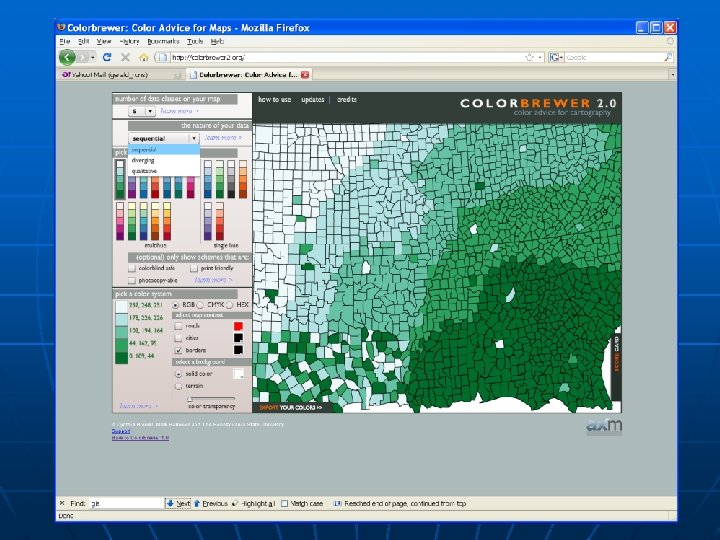This screenshot has height=540, width=720.
Task: Close the Find bar with its X icon
Action: [x=62, y=503]
